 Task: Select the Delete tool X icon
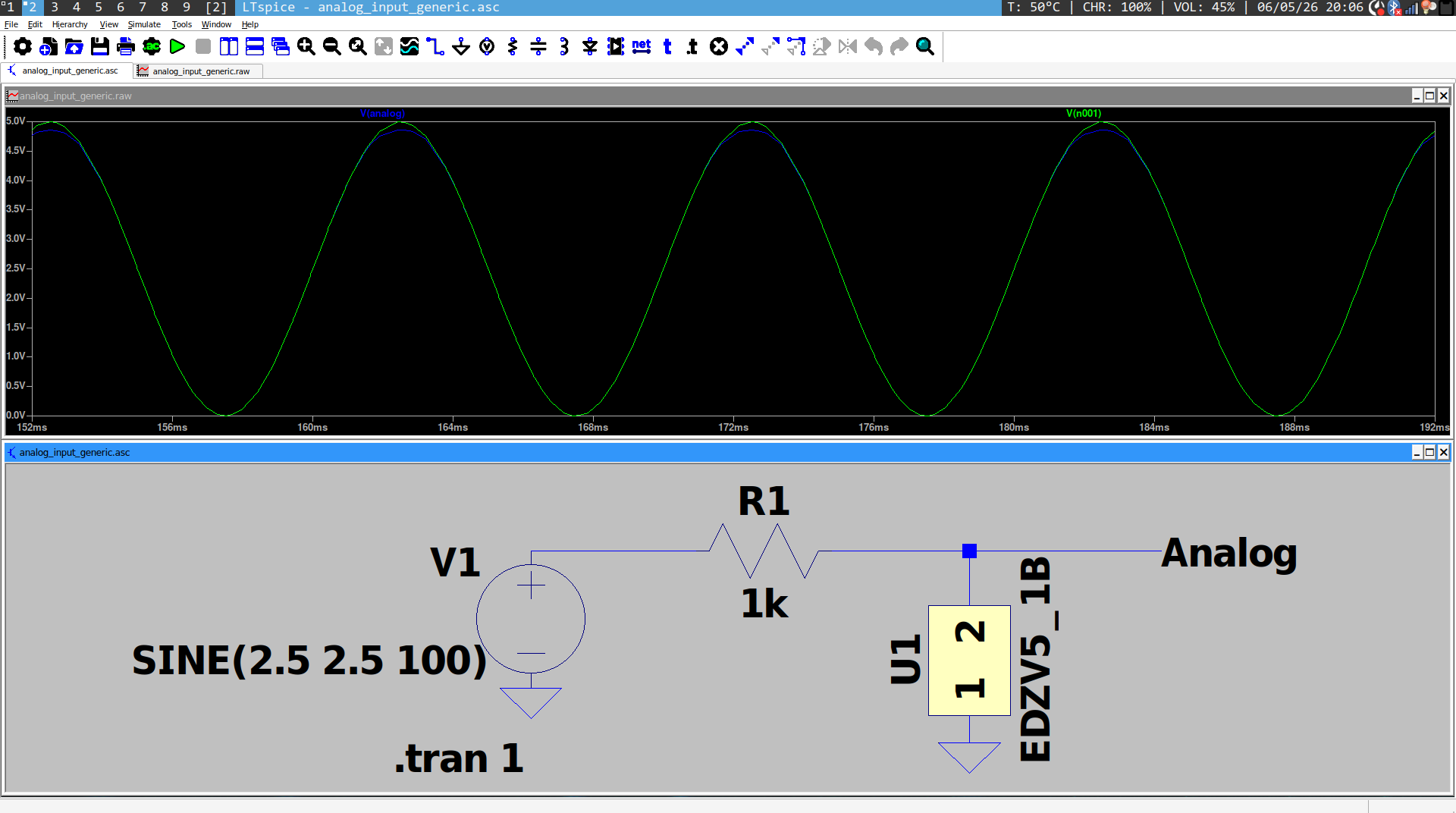pyautogui.click(x=719, y=46)
